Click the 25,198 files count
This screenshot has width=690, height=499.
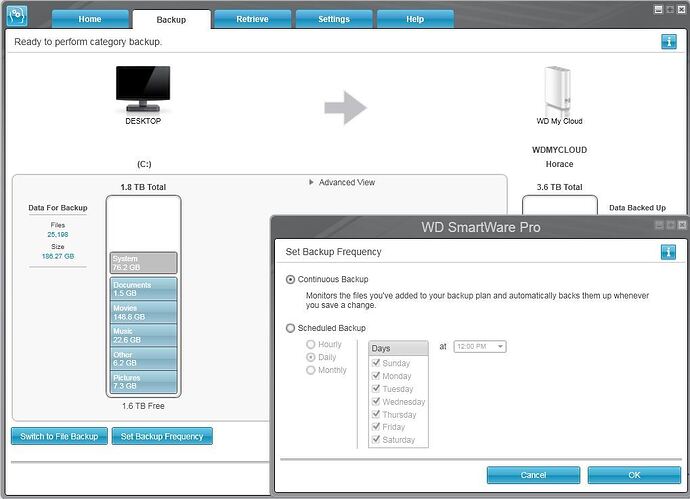tap(58, 235)
